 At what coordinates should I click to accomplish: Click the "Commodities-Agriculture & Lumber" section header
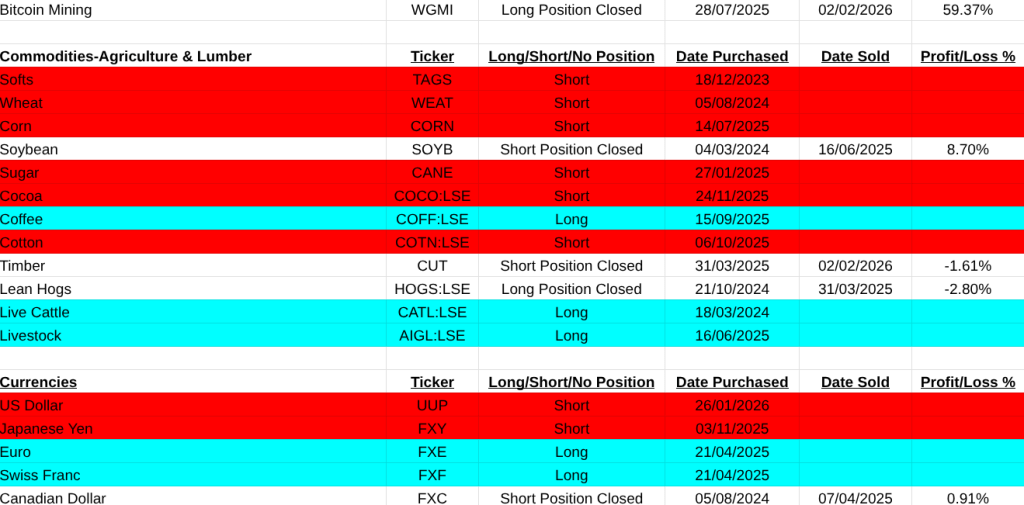[126, 56]
